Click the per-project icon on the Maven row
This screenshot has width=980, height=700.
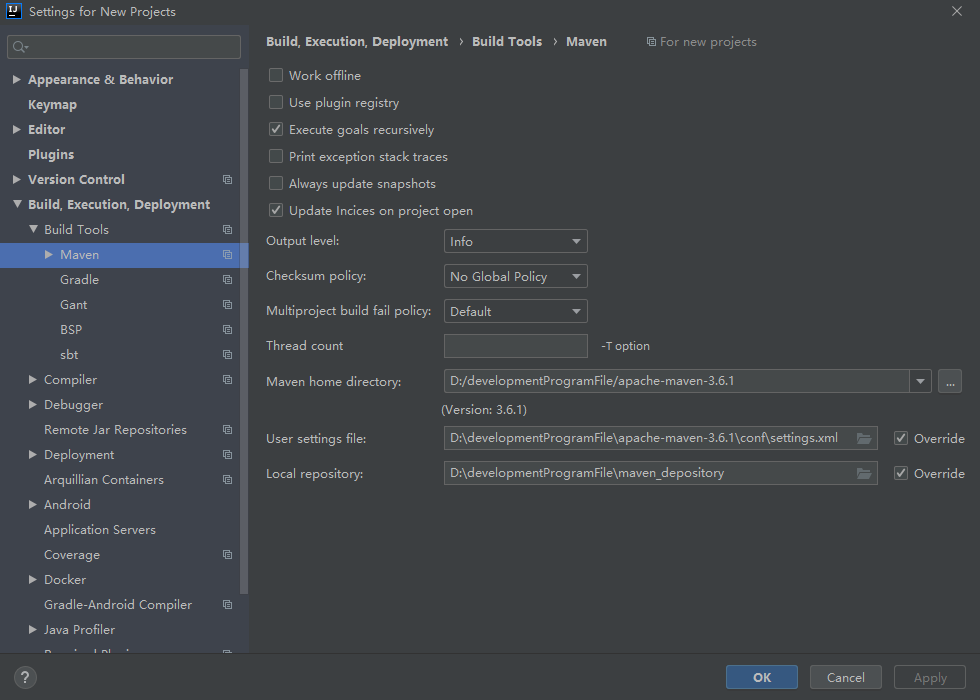228,254
